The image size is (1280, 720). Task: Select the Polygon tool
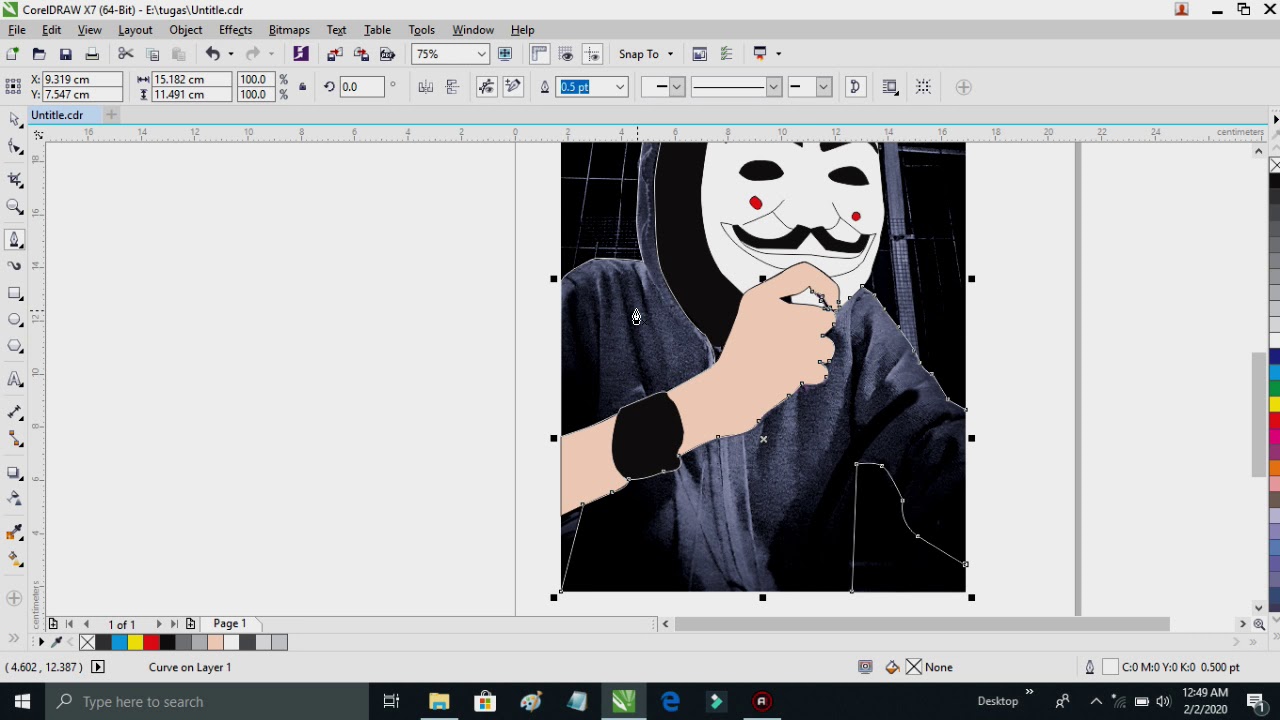[15, 346]
